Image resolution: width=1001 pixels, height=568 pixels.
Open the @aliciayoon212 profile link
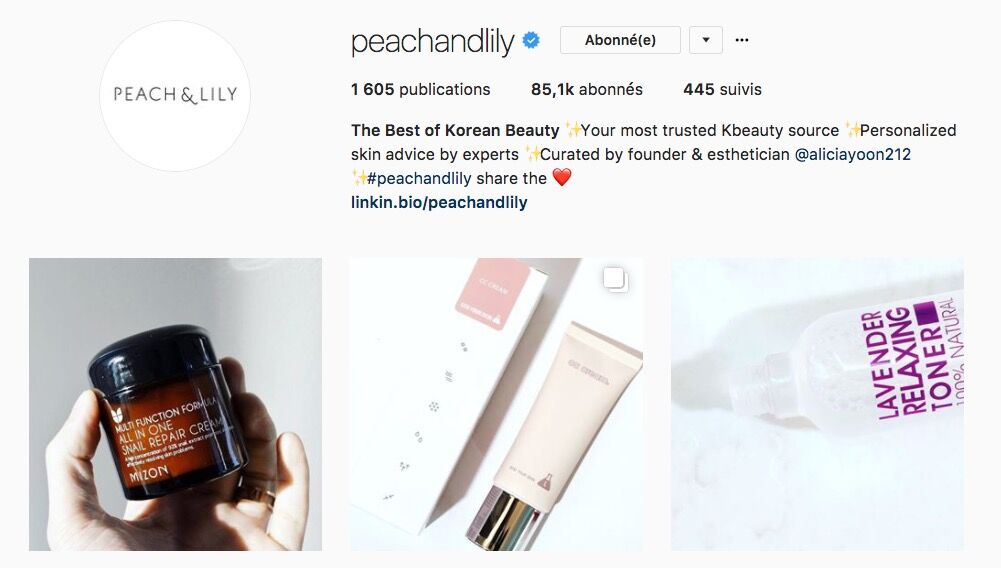tap(852, 154)
